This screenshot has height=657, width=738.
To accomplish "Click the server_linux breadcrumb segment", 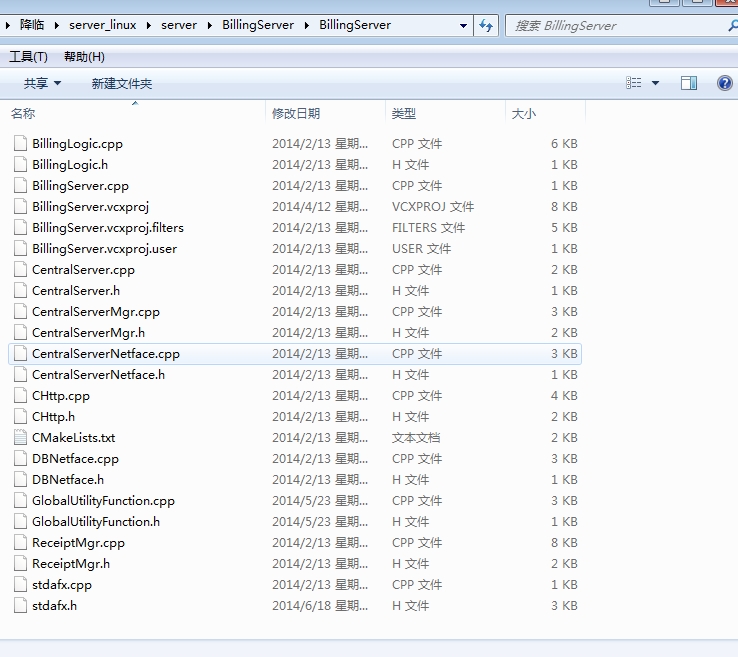I will (x=102, y=25).
